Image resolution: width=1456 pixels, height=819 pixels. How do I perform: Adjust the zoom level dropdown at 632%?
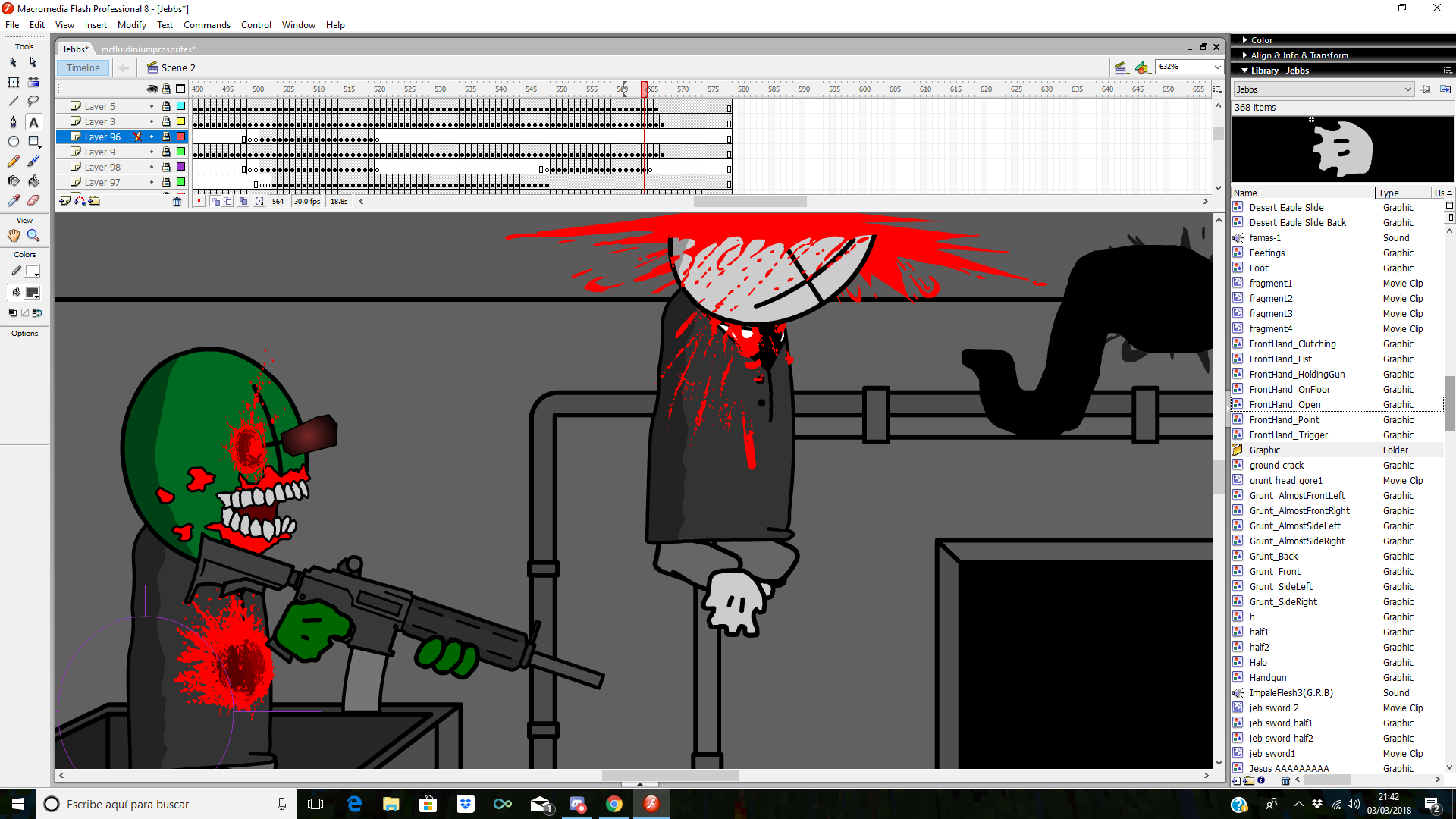pos(1185,66)
